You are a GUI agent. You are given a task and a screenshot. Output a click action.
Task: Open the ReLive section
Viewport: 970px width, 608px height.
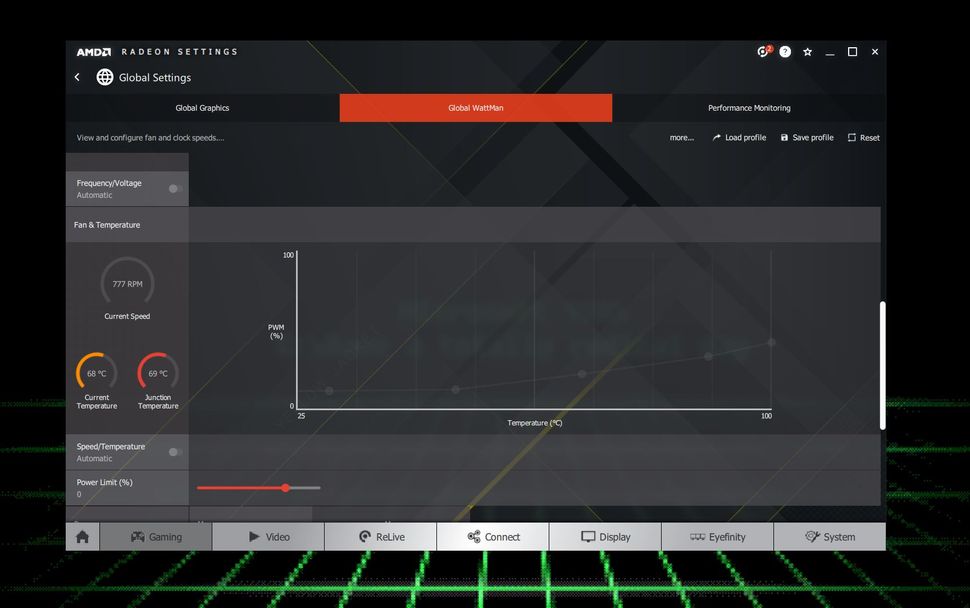[380, 536]
